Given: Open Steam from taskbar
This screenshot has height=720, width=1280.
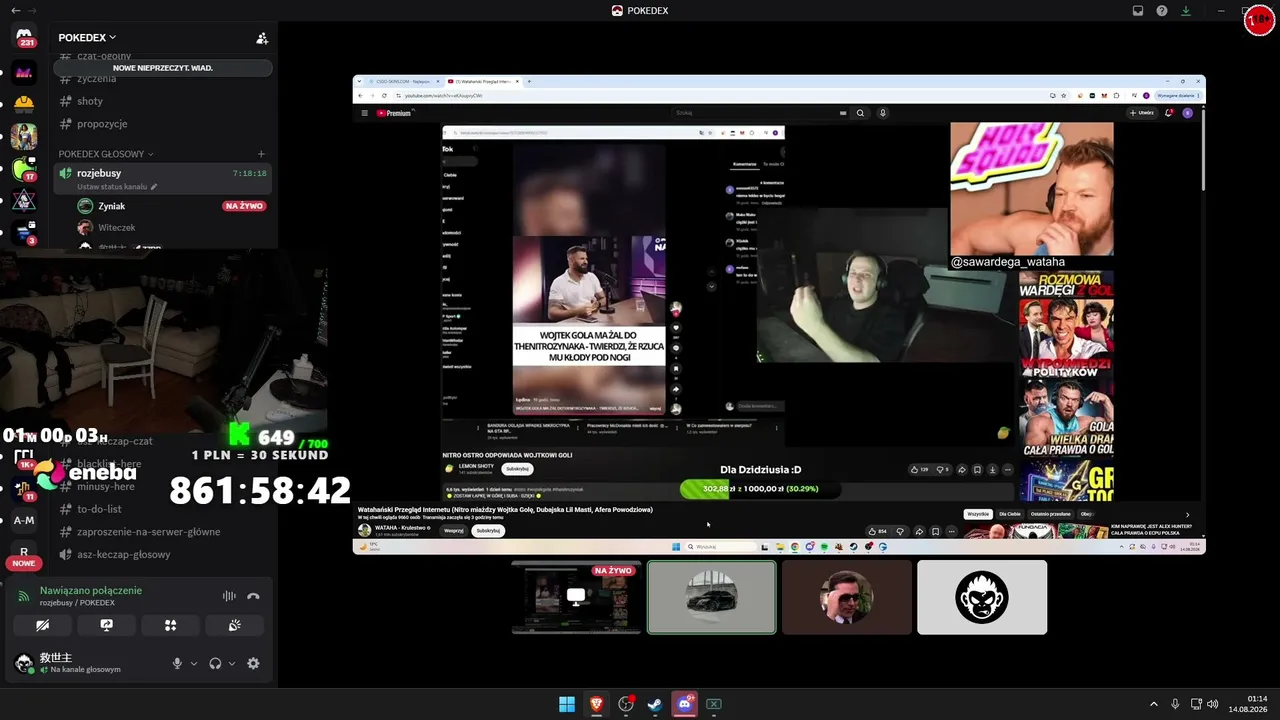Looking at the screenshot, I should click(655, 704).
